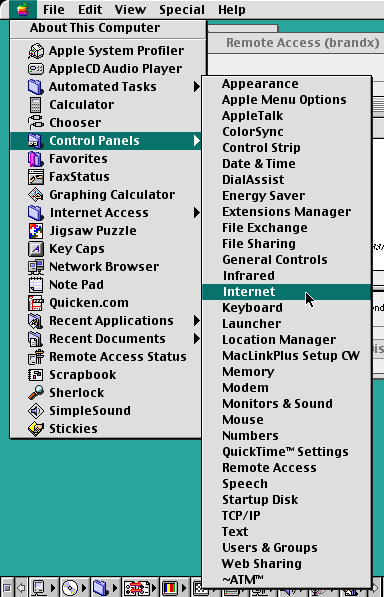
Task: Click the Jigsaw Puzzle icon
Action: click(x=36, y=231)
